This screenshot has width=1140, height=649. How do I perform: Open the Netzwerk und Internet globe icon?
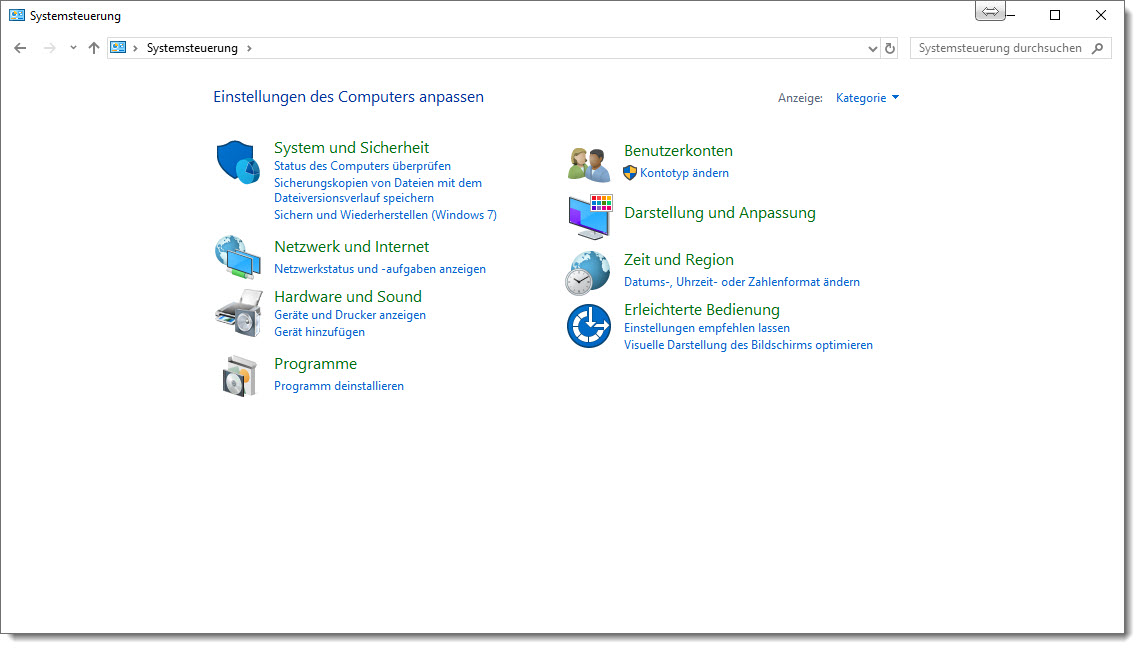pos(238,256)
